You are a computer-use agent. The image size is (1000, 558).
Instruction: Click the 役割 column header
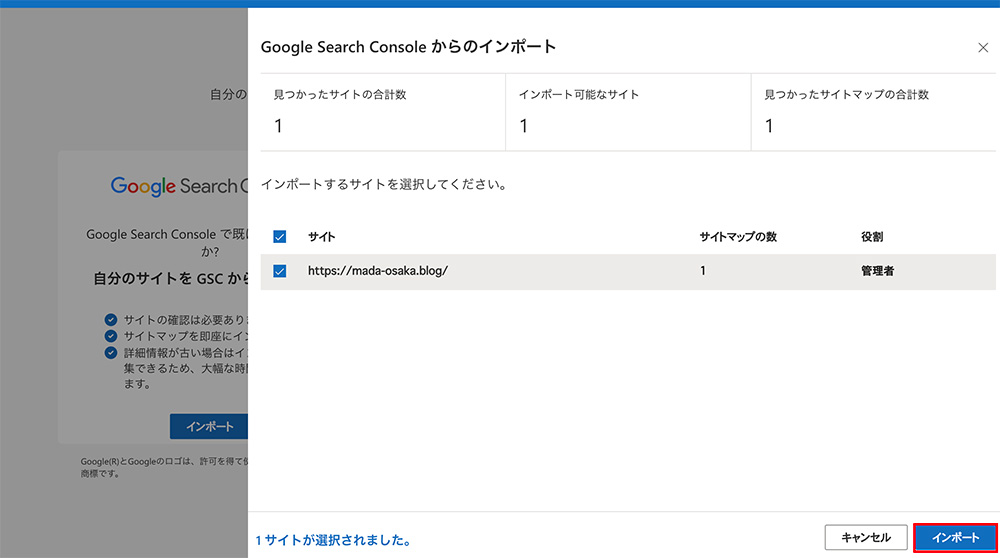click(872, 237)
